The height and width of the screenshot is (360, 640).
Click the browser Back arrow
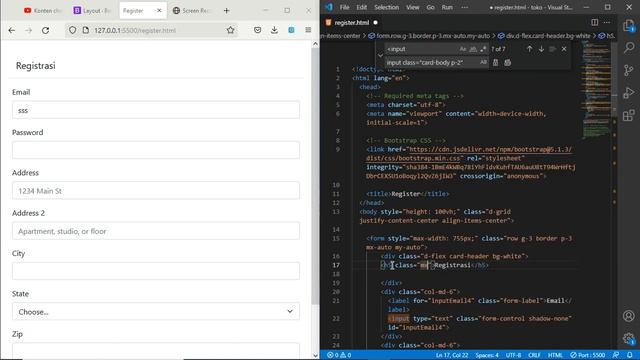[x=11, y=30]
